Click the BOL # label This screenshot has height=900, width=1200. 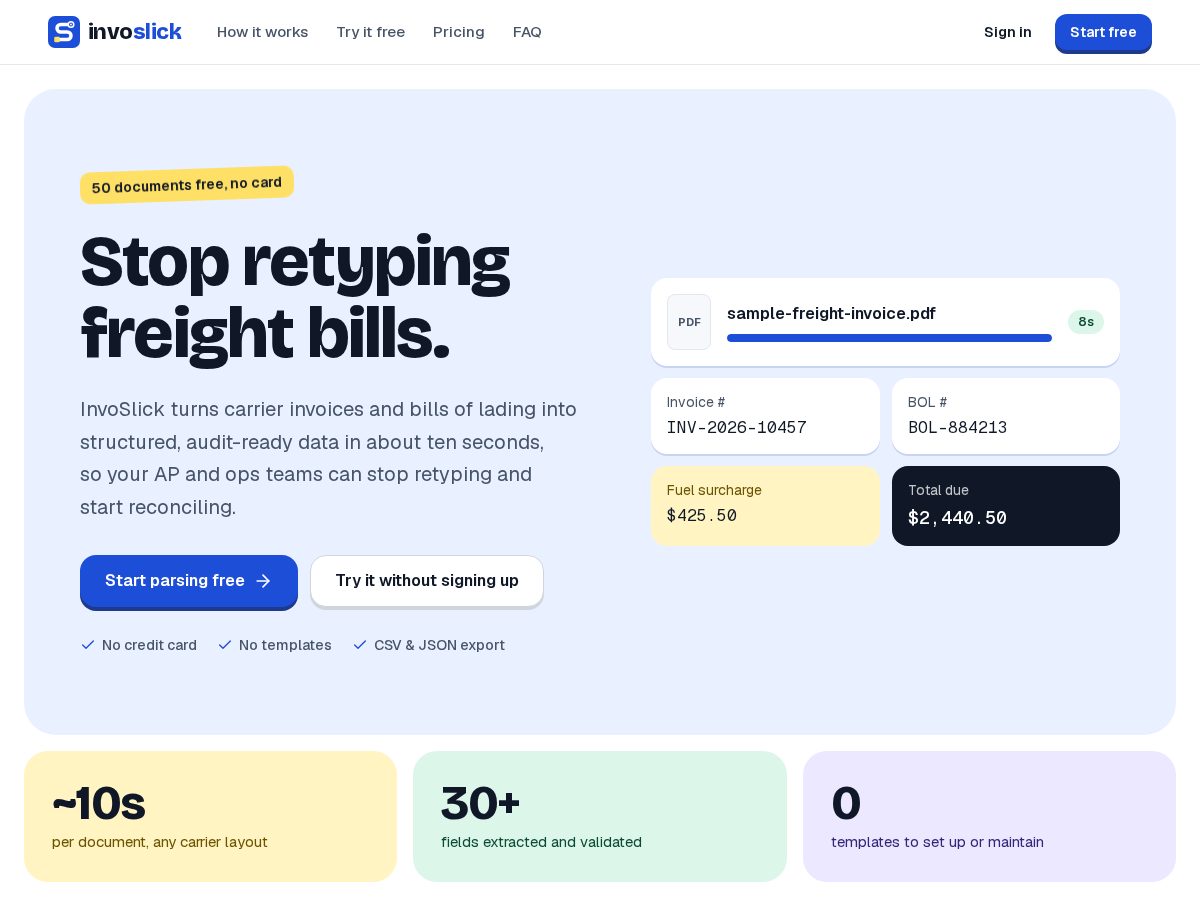pos(927,402)
